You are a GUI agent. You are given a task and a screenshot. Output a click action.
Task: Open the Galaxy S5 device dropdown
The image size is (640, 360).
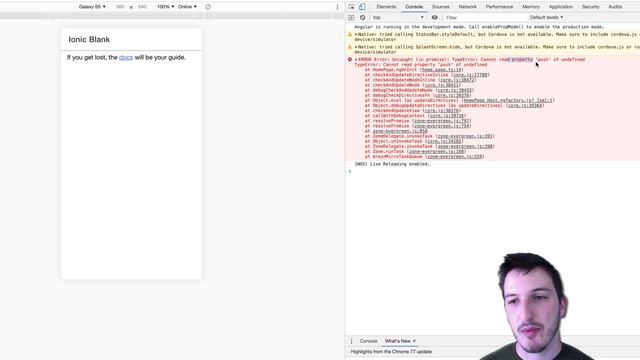pyautogui.click(x=92, y=7)
